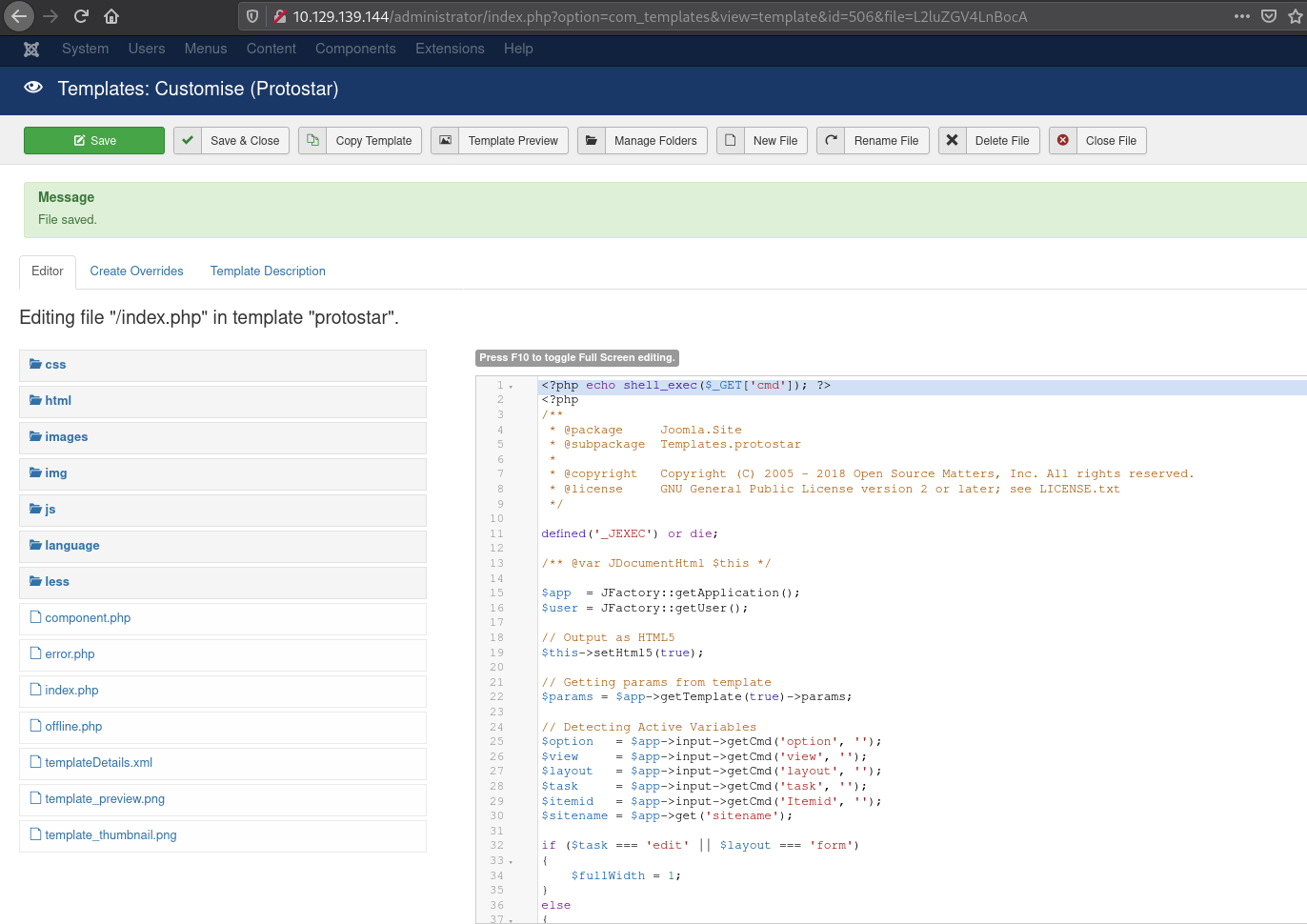Click folder icon next to language
The image size is (1307, 924).
pos(35,545)
